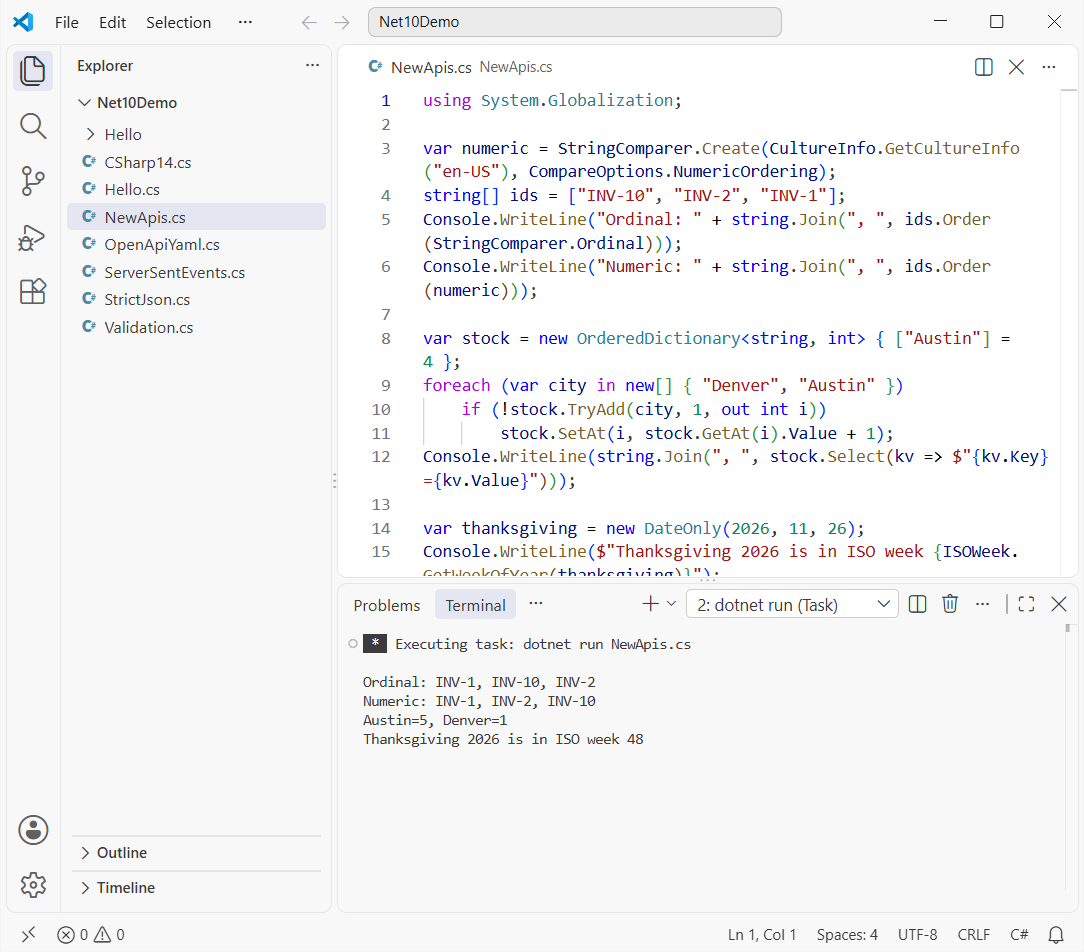This screenshot has height=952, width=1084.
Task: Change indentation via Spaces: 4
Action: (x=847, y=935)
